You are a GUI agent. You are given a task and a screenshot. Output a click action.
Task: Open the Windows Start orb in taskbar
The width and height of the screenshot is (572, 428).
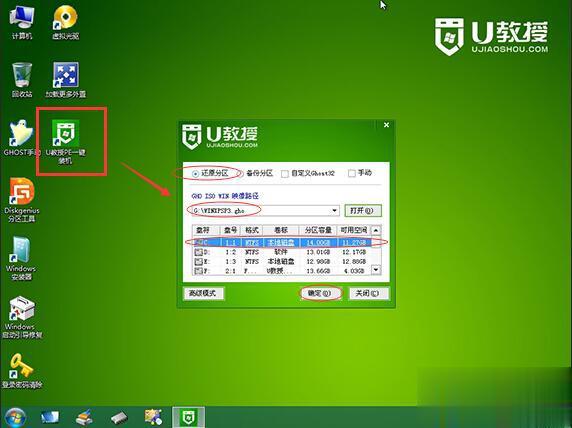click(15, 417)
